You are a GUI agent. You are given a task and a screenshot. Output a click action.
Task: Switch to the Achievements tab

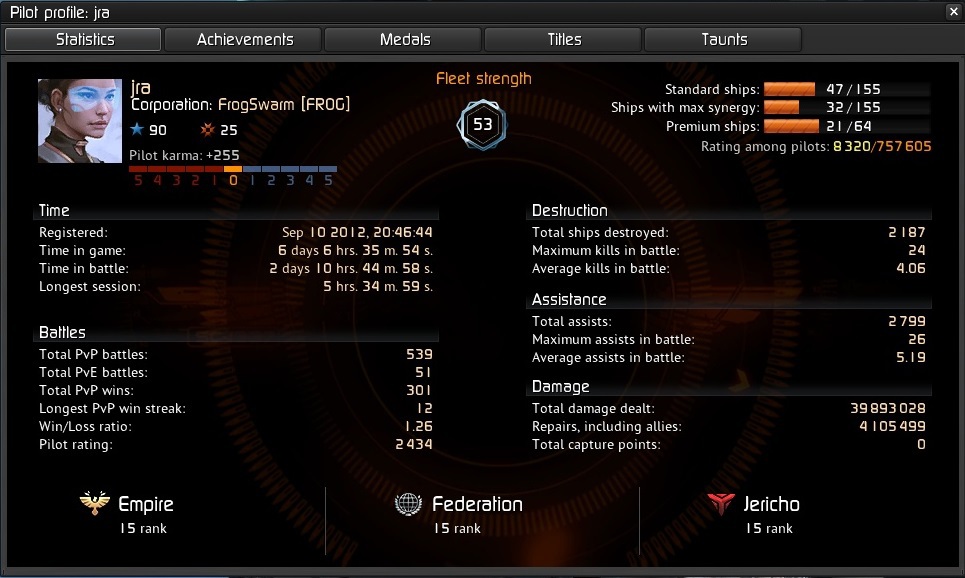click(243, 39)
